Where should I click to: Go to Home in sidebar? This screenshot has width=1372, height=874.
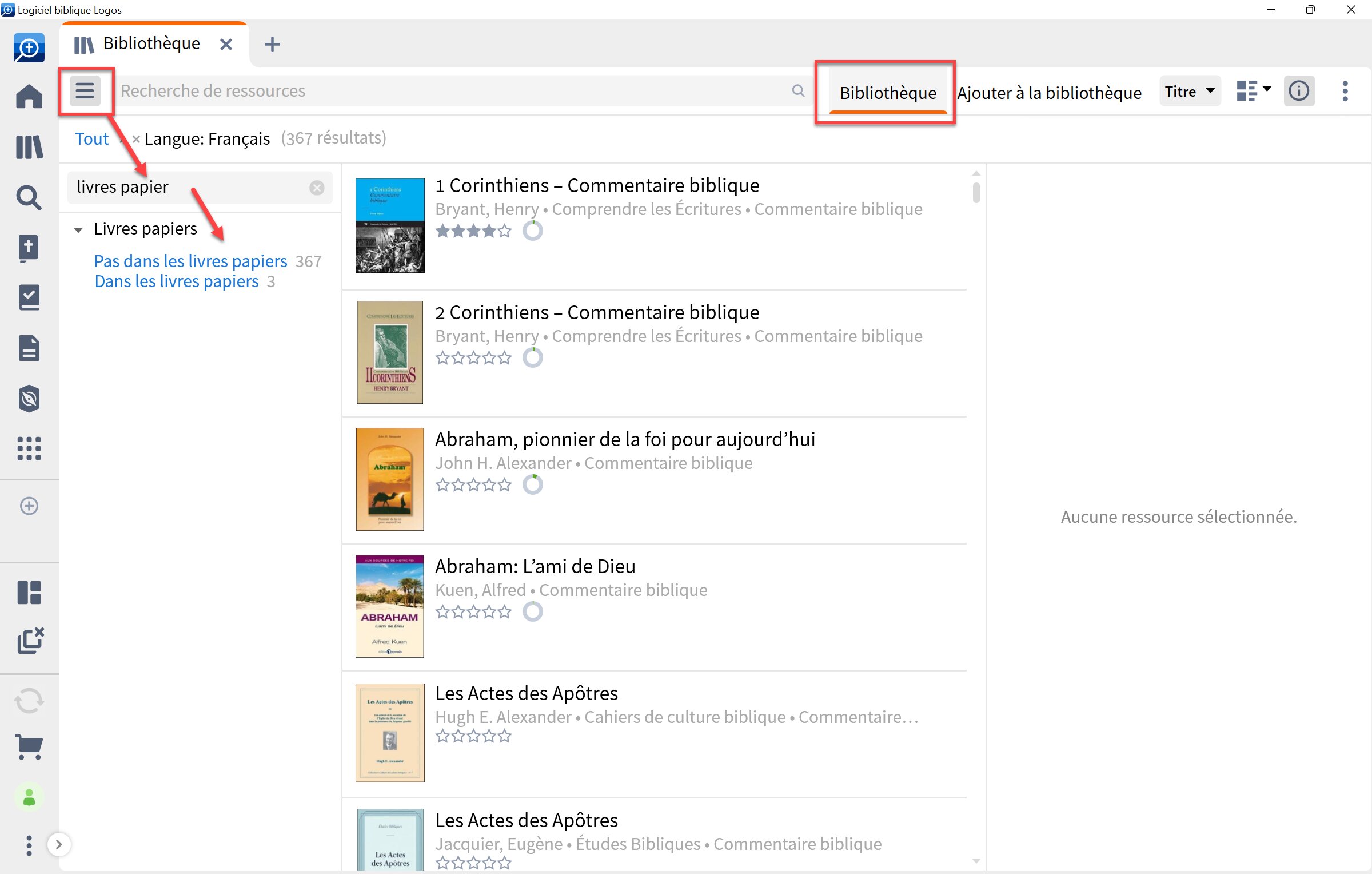click(29, 96)
